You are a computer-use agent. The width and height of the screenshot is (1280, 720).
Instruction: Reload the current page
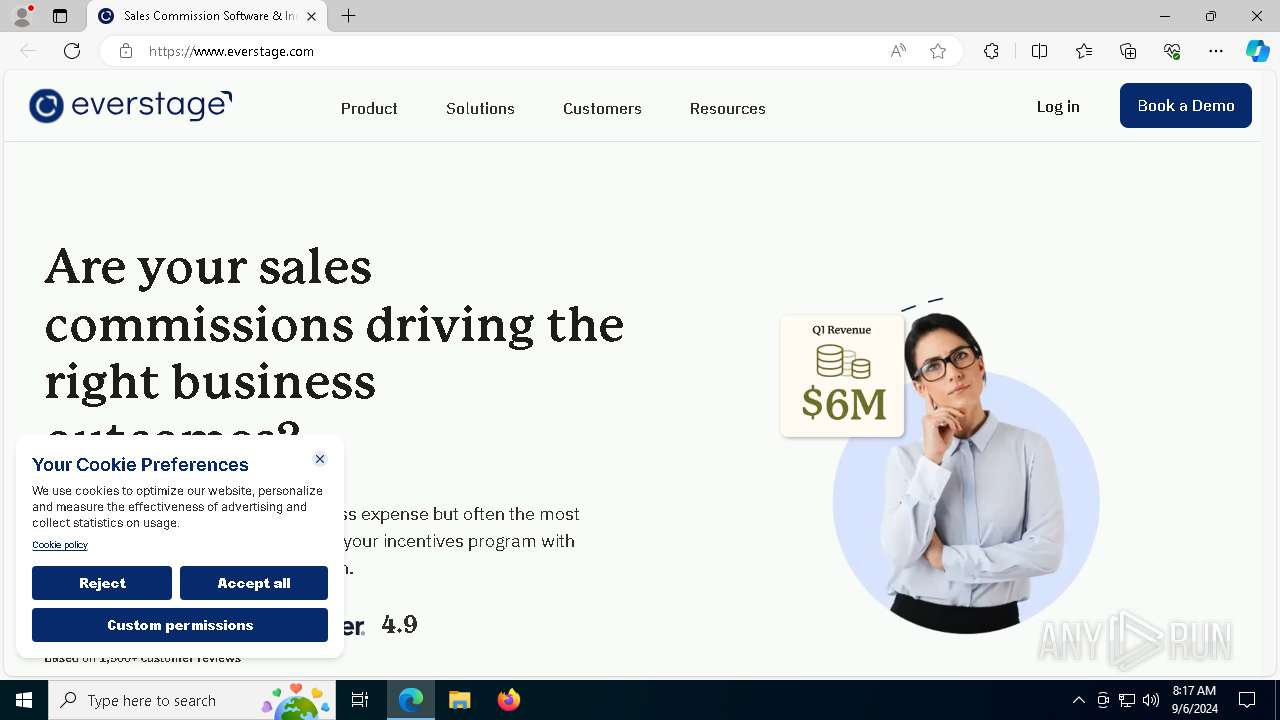72,51
